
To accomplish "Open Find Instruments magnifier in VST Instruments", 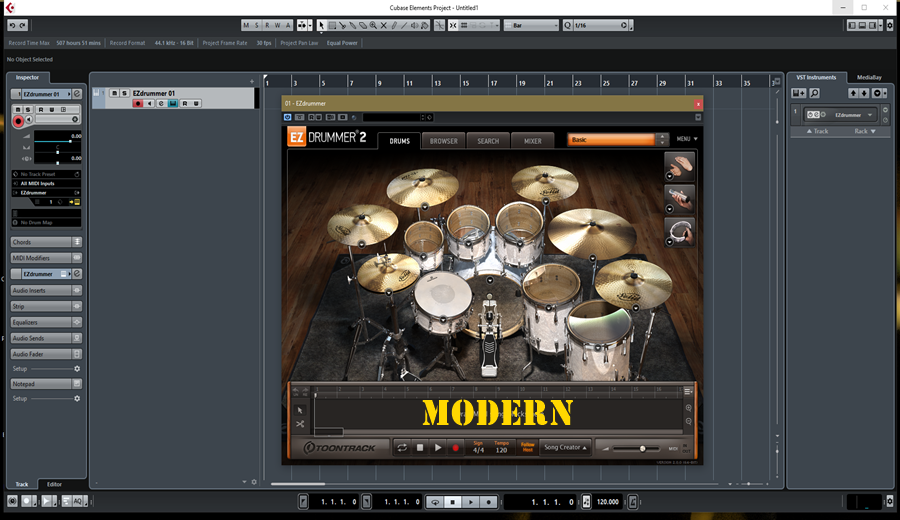I will click(814, 93).
